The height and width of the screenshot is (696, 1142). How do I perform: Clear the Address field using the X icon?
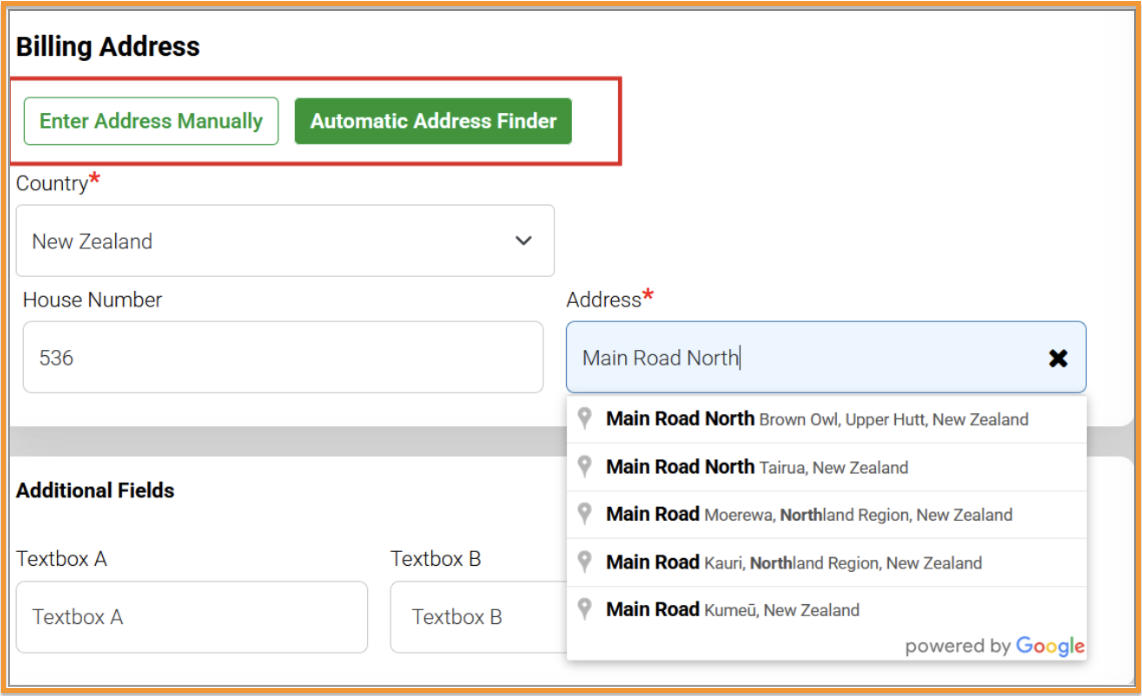[1058, 357]
